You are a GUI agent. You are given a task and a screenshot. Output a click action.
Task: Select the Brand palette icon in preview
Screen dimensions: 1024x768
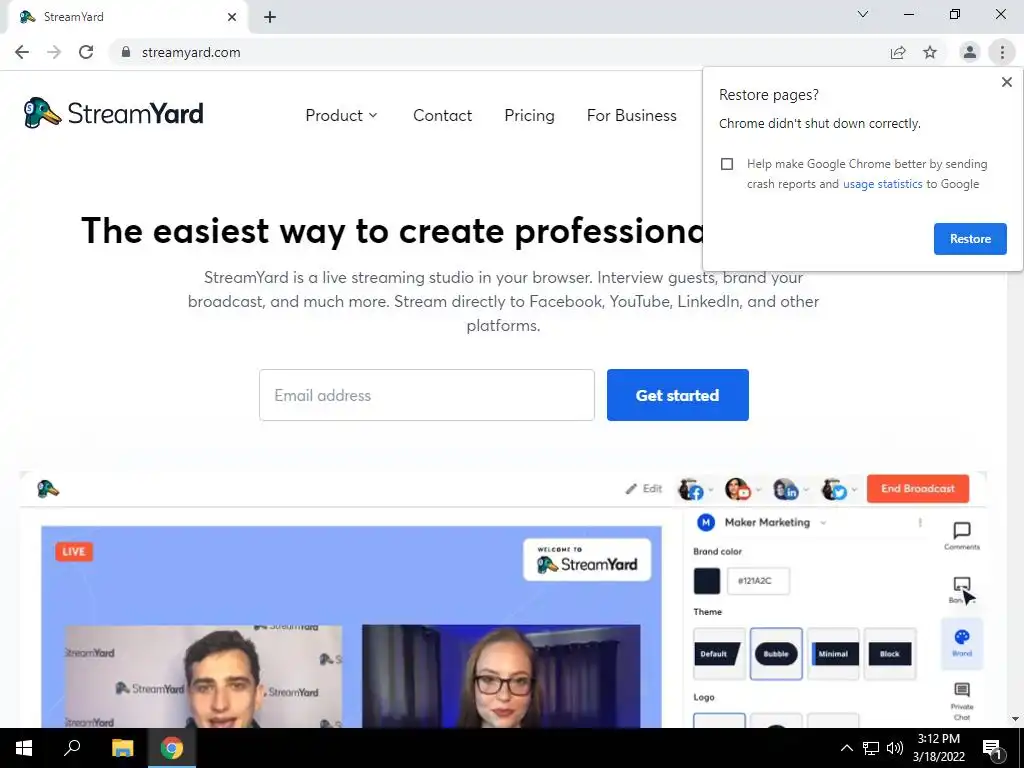(x=962, y=643)
